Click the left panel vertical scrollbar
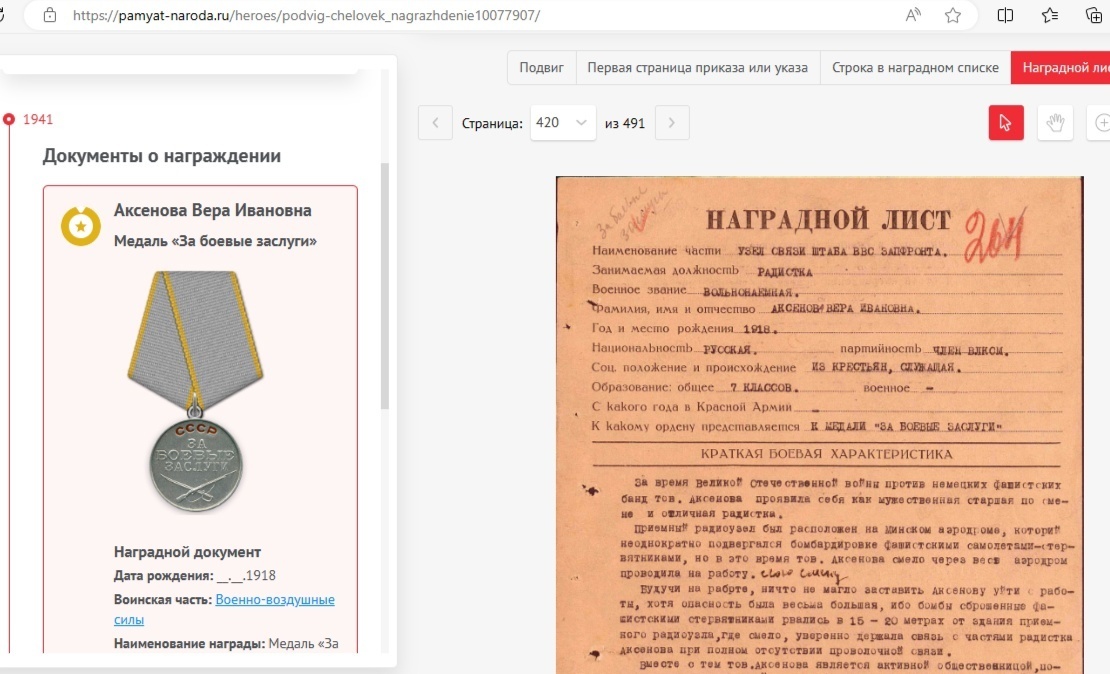 (x=385, y=287)
